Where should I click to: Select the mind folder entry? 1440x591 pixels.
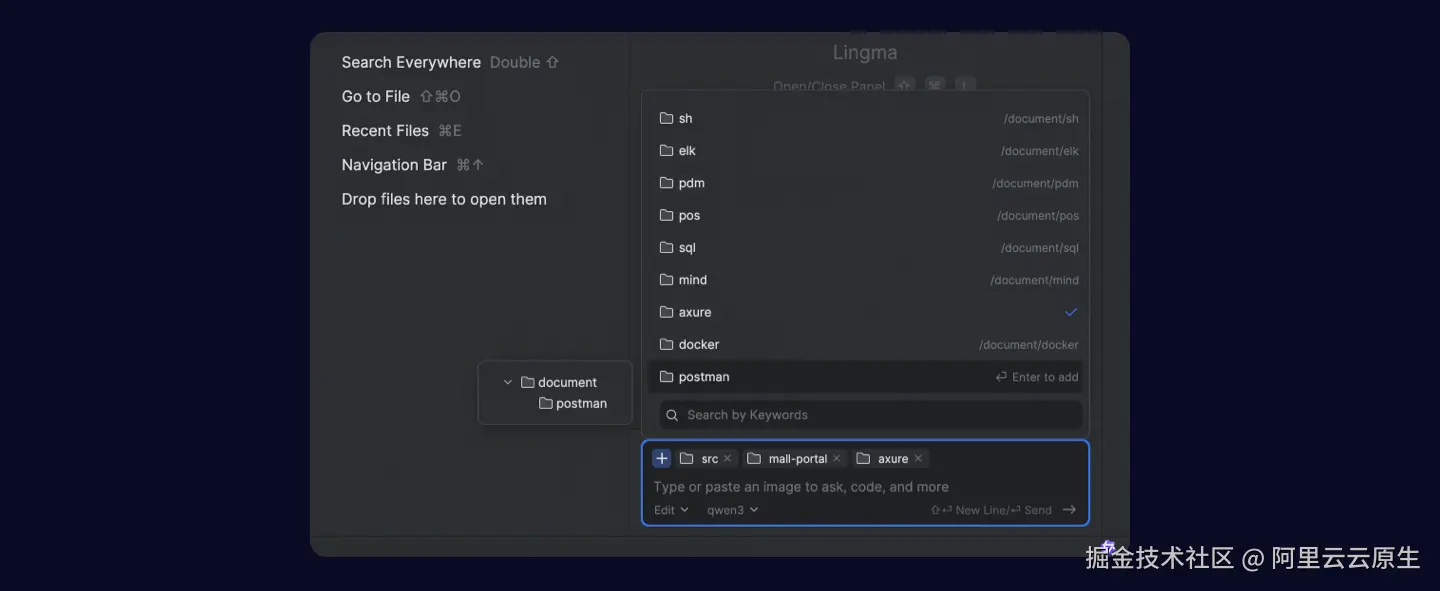pos(868,280)
